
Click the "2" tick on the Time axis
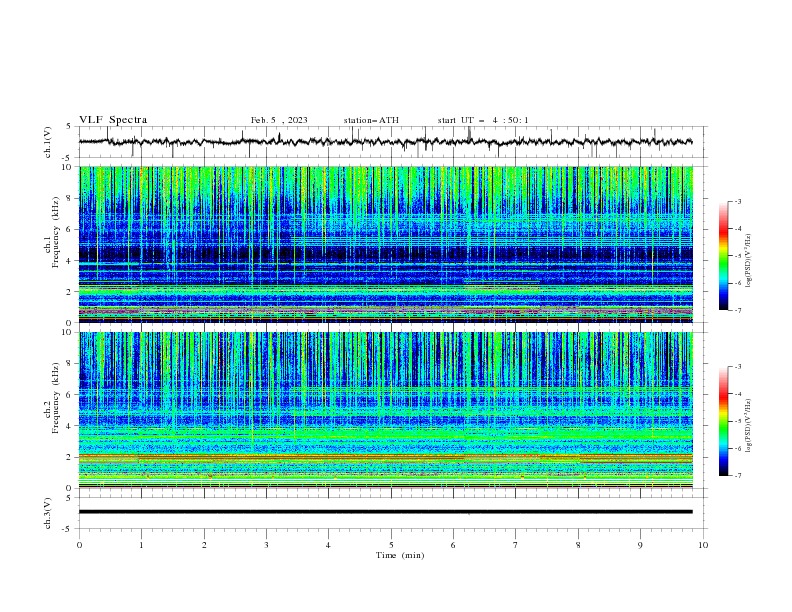tap(204, 545)
